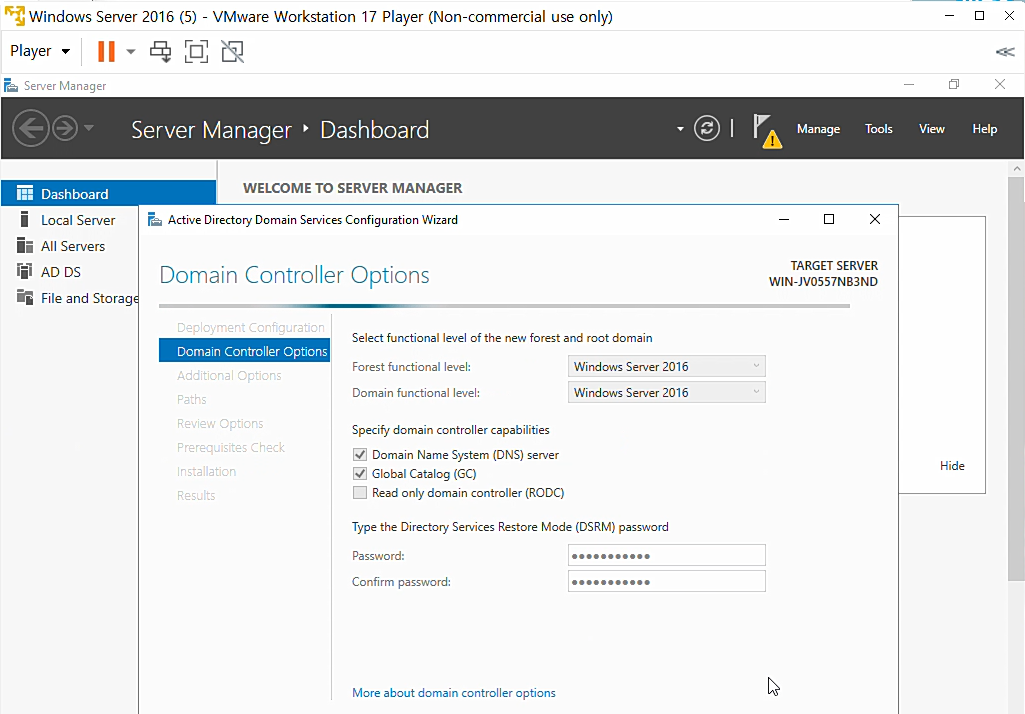Open notifications flag with warning

click(767, 131)
